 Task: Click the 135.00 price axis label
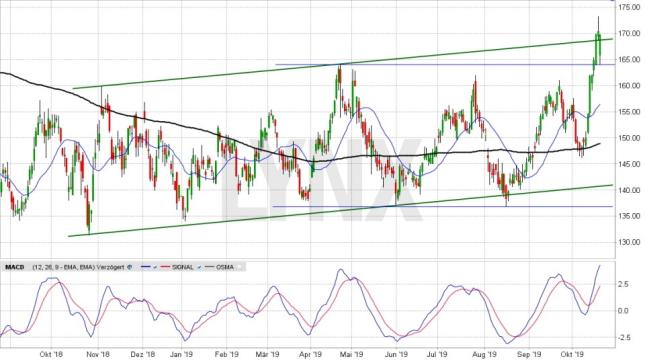(x=629, y=216)
